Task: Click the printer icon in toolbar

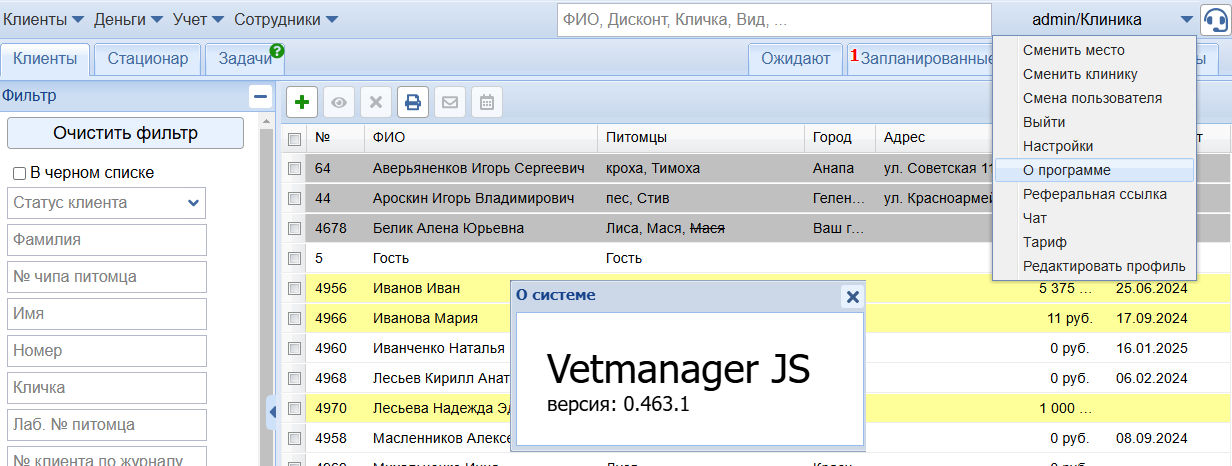Action: 413,102
